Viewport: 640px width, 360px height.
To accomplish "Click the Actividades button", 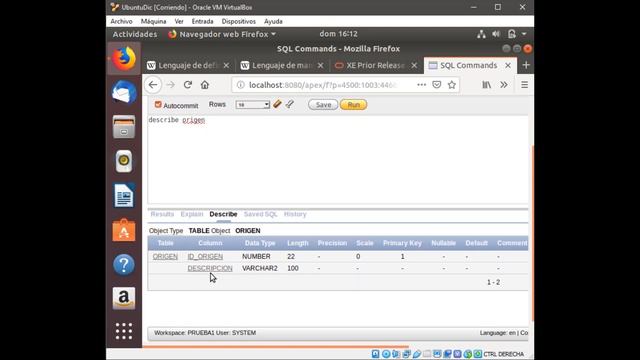I will [135, 34].
